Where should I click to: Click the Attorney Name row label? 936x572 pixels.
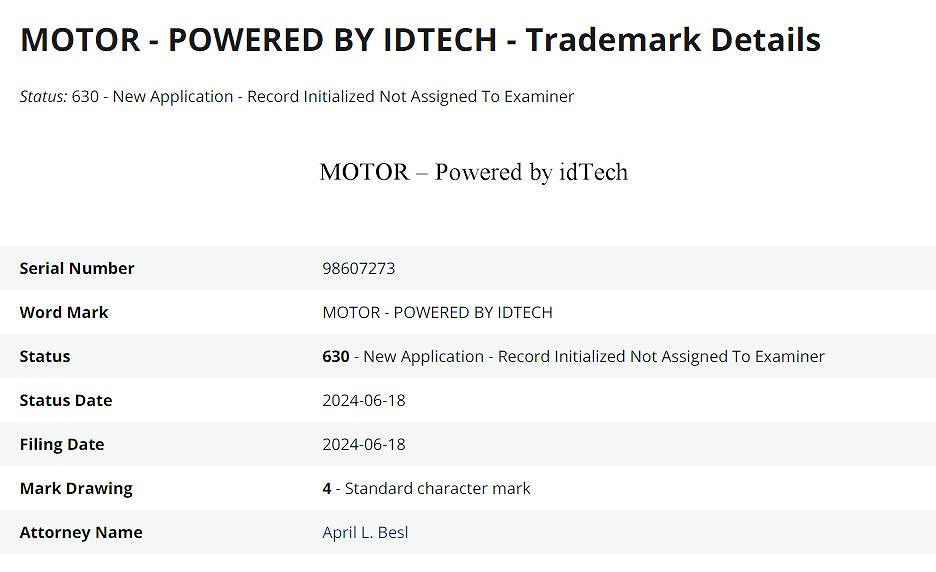coord(81,532)
